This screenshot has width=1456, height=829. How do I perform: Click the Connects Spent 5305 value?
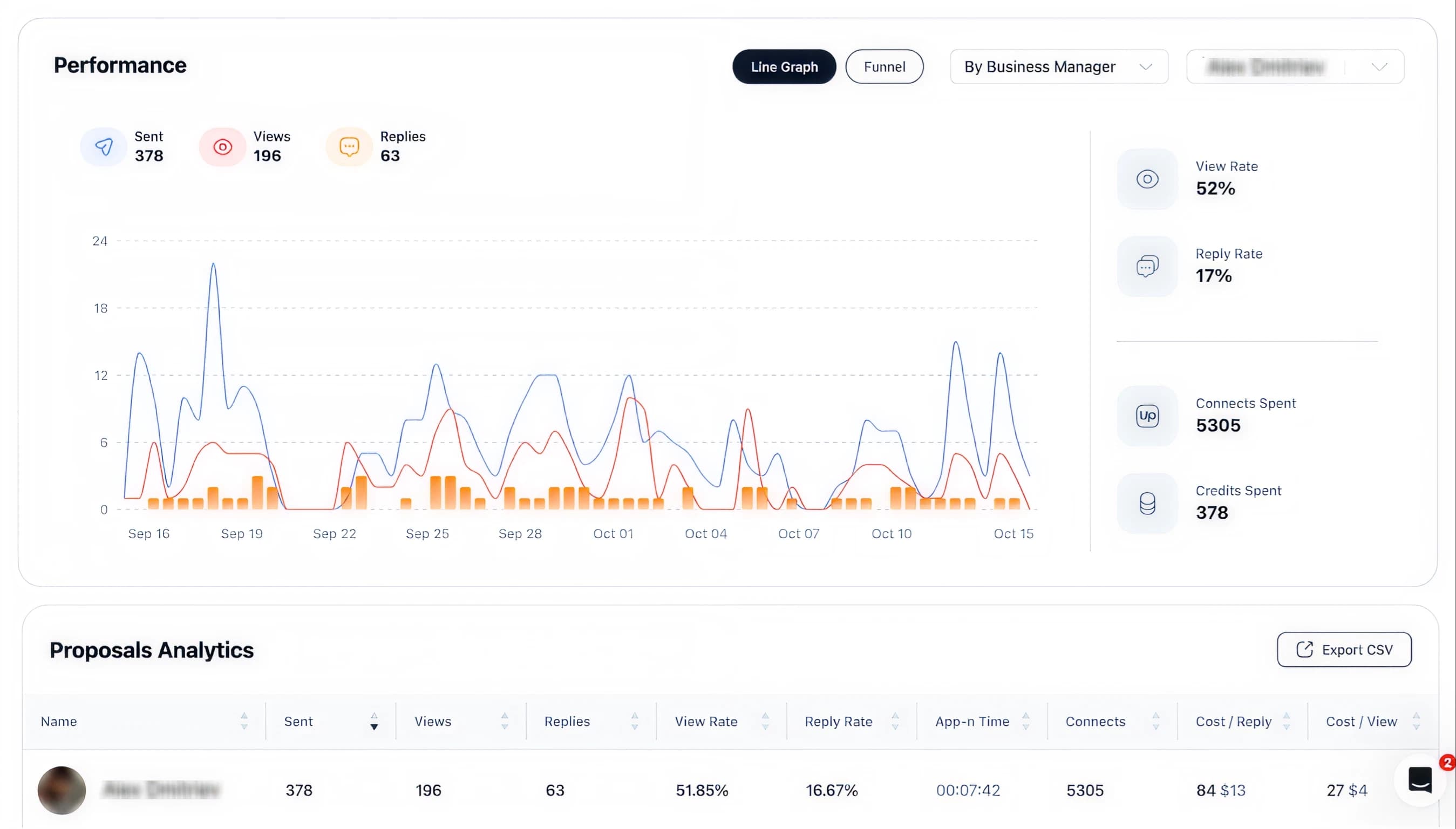[x=1217, y=425]
